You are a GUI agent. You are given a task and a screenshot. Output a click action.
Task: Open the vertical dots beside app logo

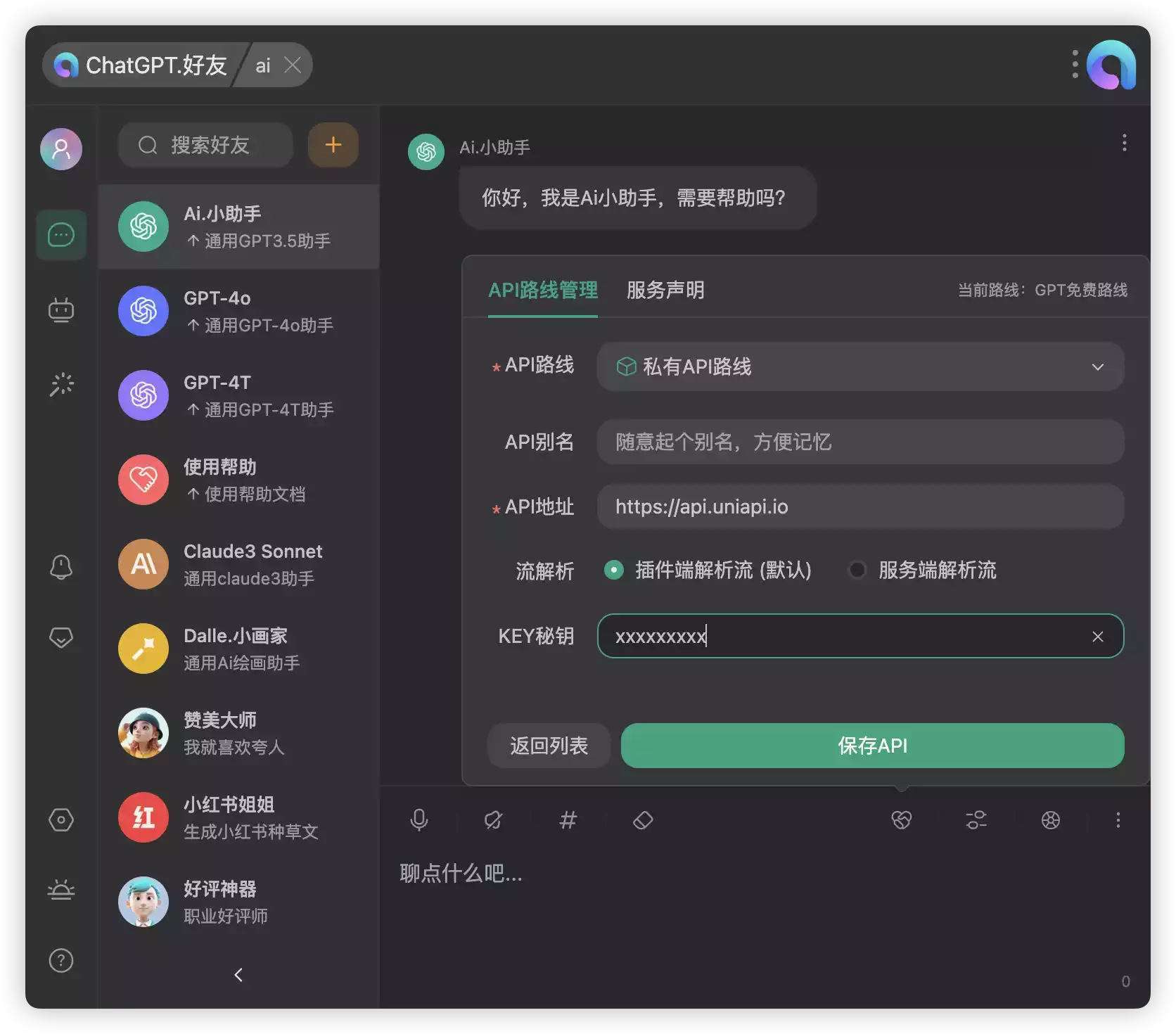click(1075, 64)
